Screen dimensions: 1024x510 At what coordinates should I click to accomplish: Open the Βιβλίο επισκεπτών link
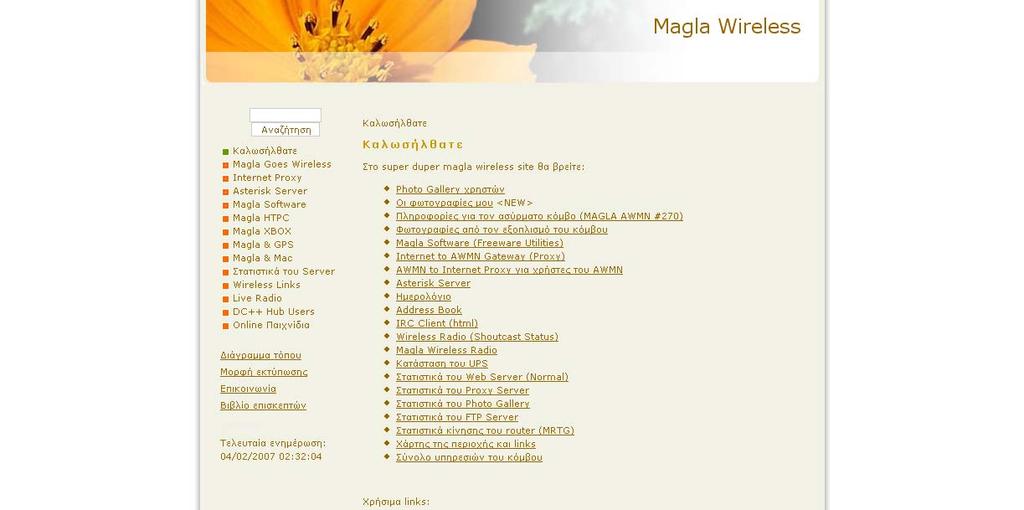pyautogui.click(x=263, y=406)
